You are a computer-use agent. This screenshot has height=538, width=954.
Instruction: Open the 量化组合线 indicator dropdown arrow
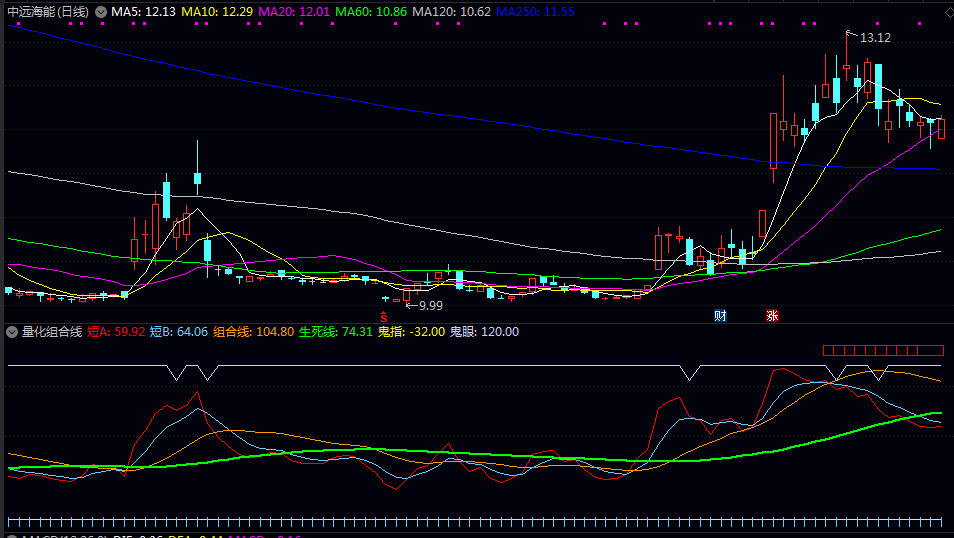pos(12,331)
